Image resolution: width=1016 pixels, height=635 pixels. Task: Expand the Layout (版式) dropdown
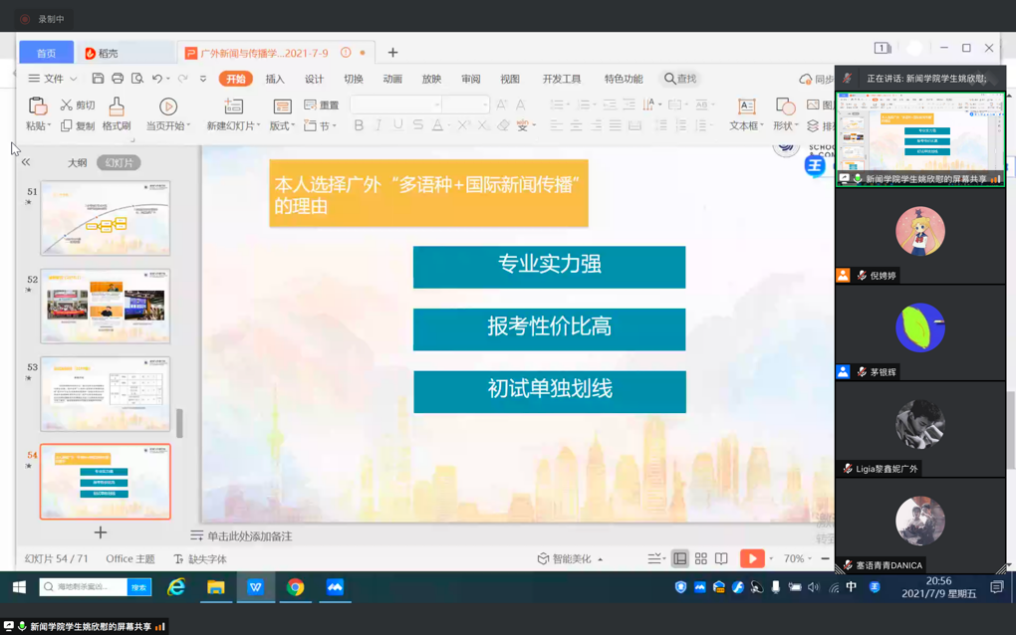(282, 126)
